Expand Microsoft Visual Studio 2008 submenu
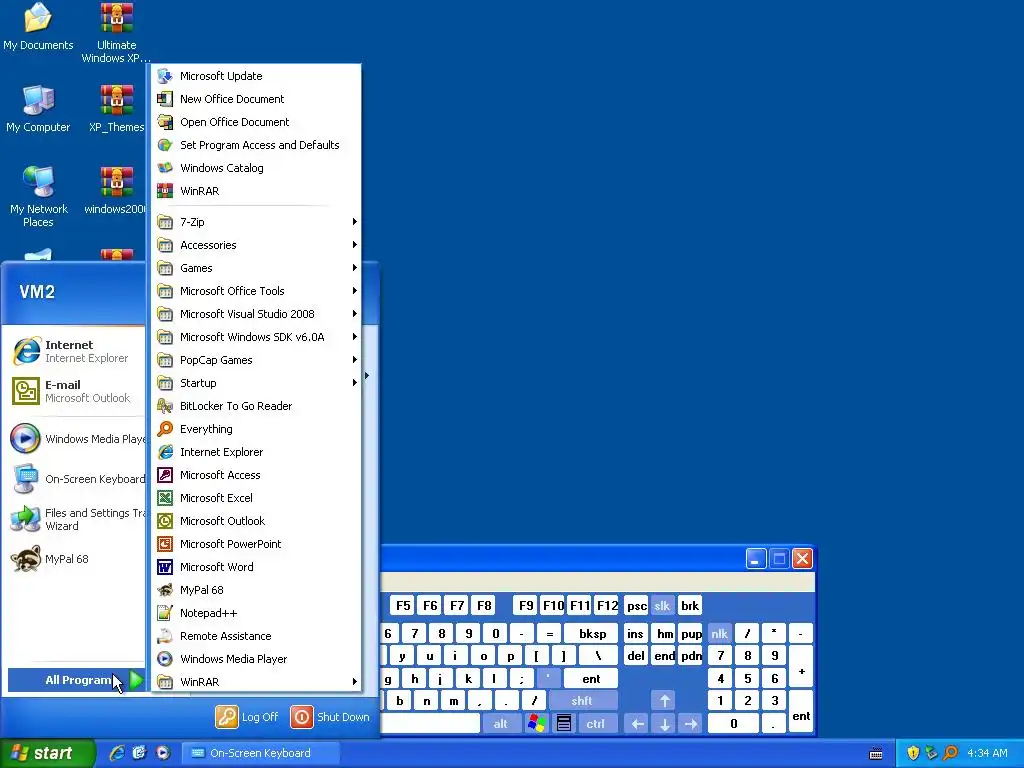Image resolution: width=1024 pixels, height=768 pixels. [256, 314]
